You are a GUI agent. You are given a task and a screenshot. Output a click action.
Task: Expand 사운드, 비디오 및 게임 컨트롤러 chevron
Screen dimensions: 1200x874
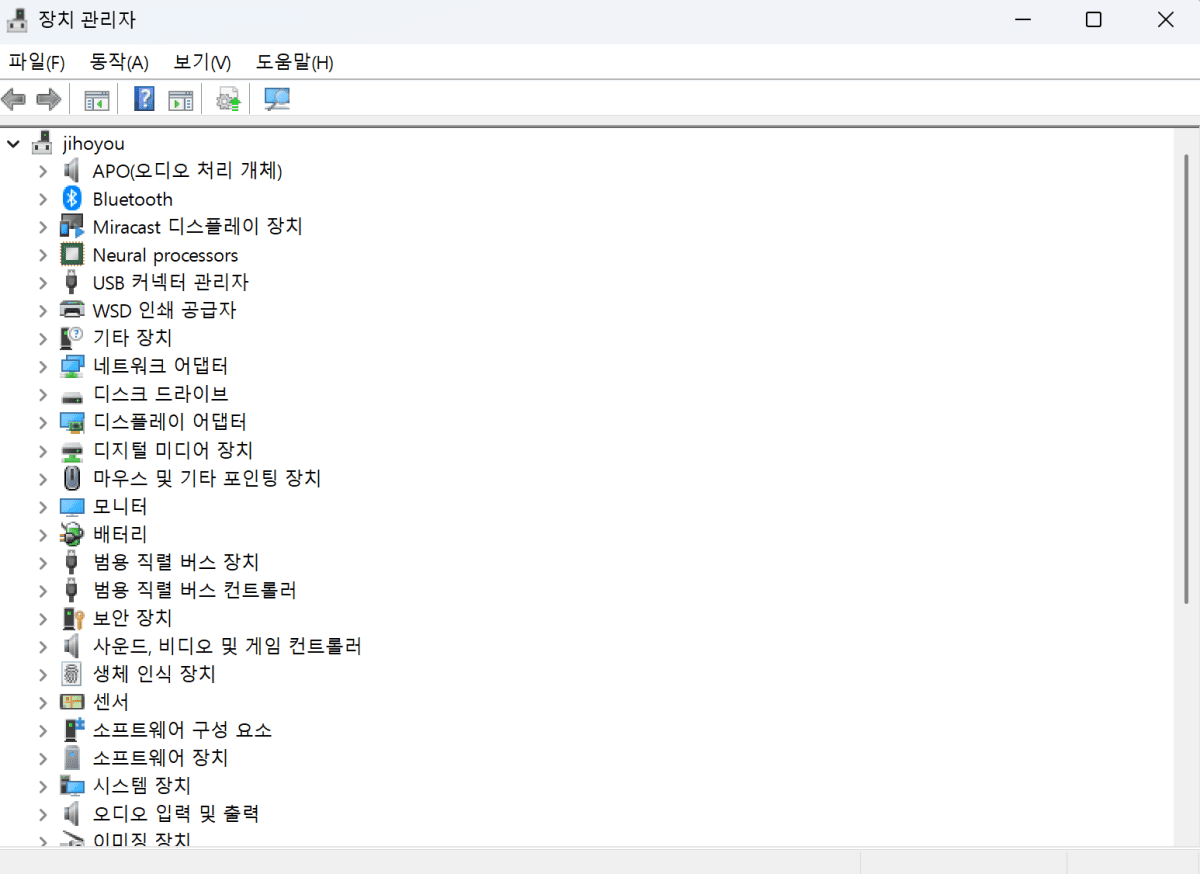pos(43,646)
